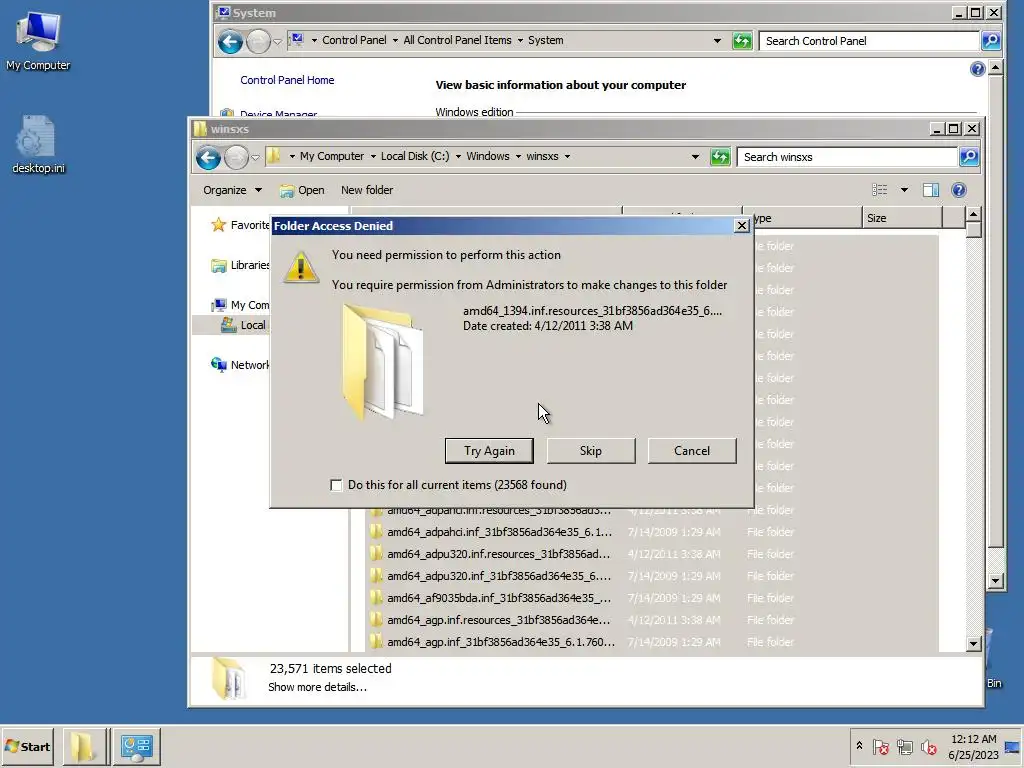Click the Search winsxs field
Screen dimensions: 1024x768
(847, 157)
